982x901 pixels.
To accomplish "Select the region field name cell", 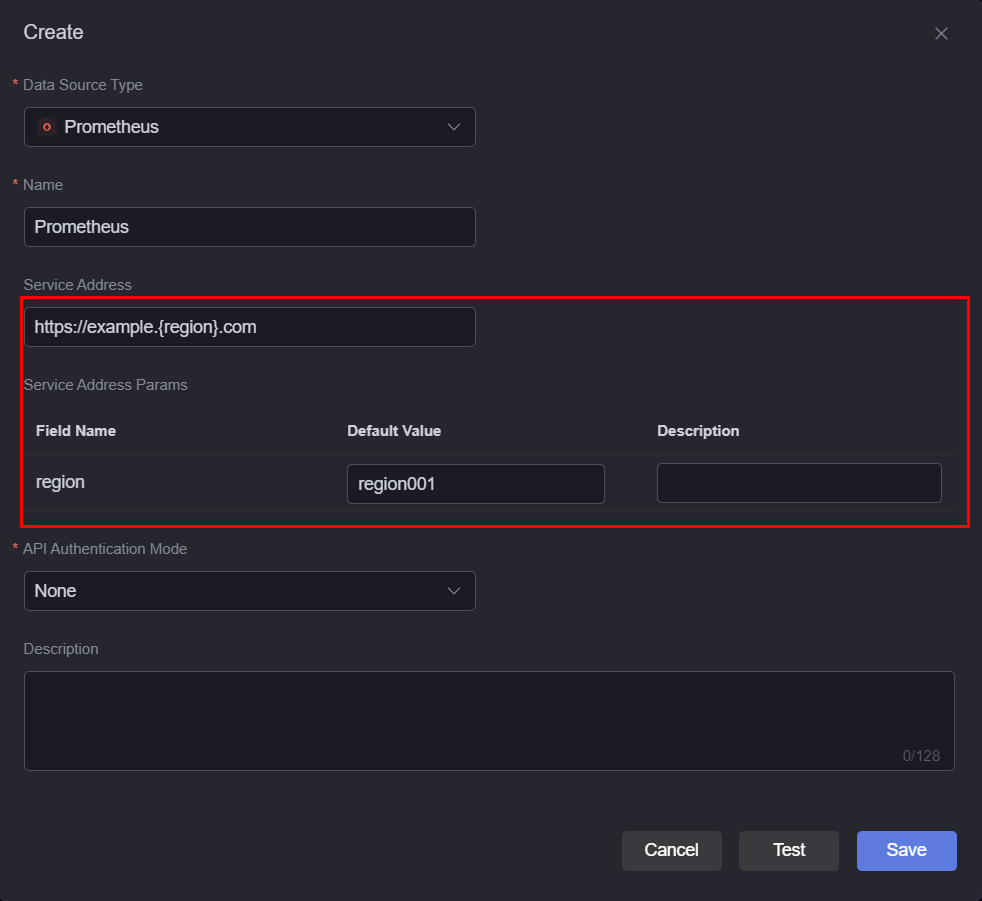I will click(60, 482).
